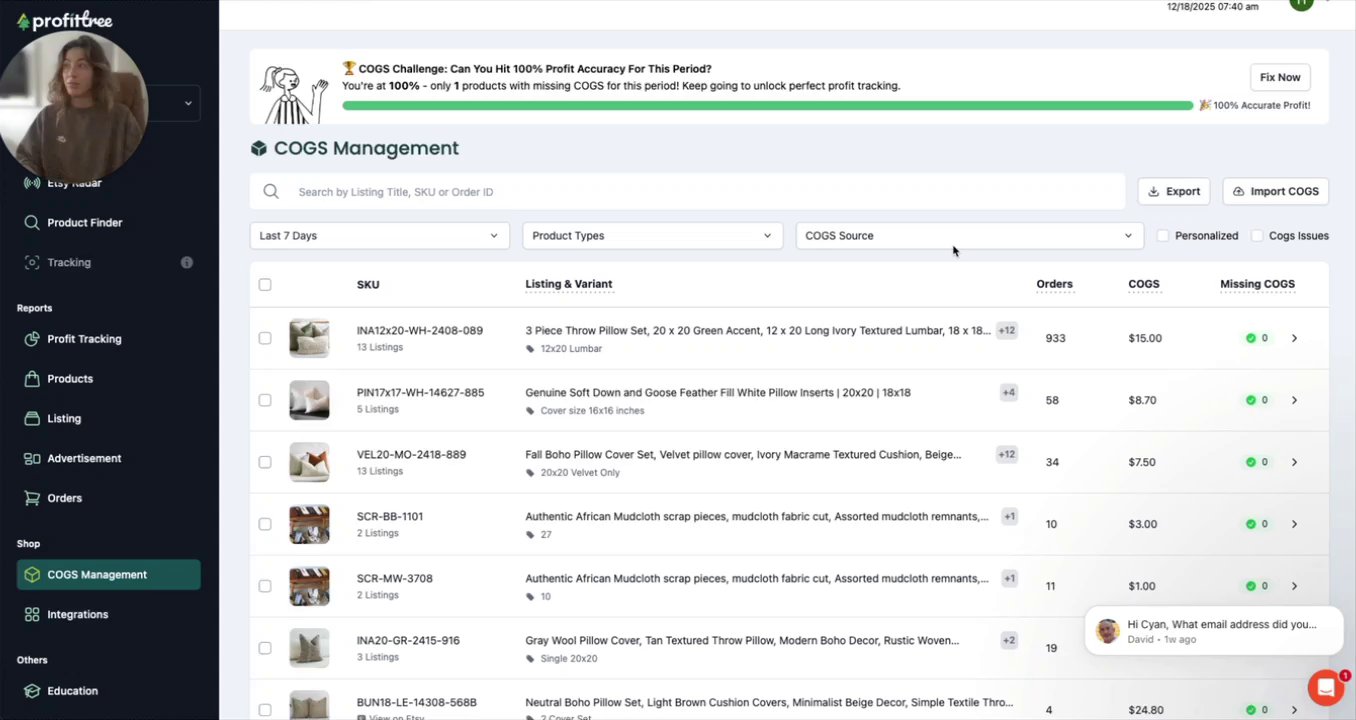Click the Listing lock icon
The image size is (1356, 720).
32,419
